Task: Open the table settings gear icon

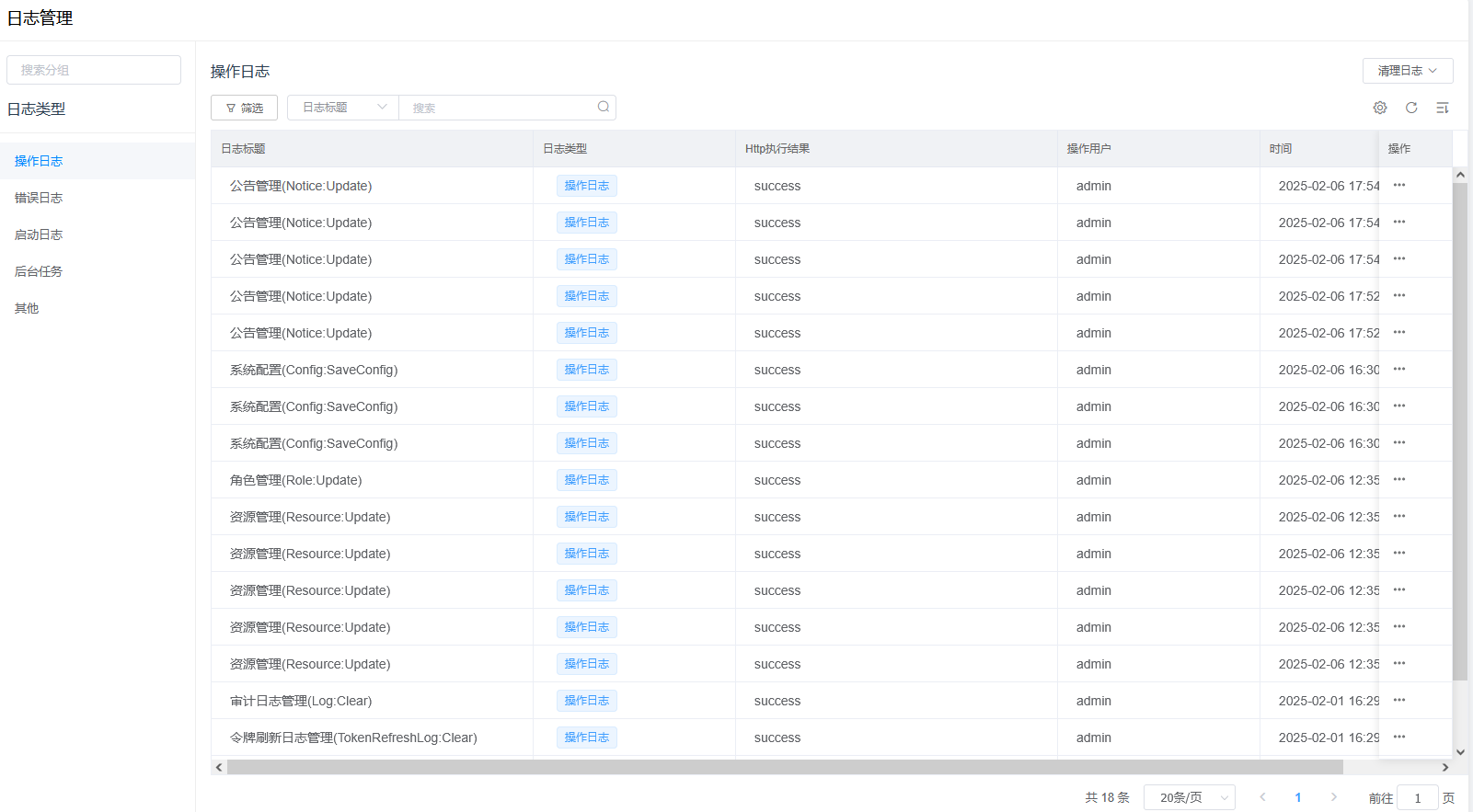Action: 1380,108
